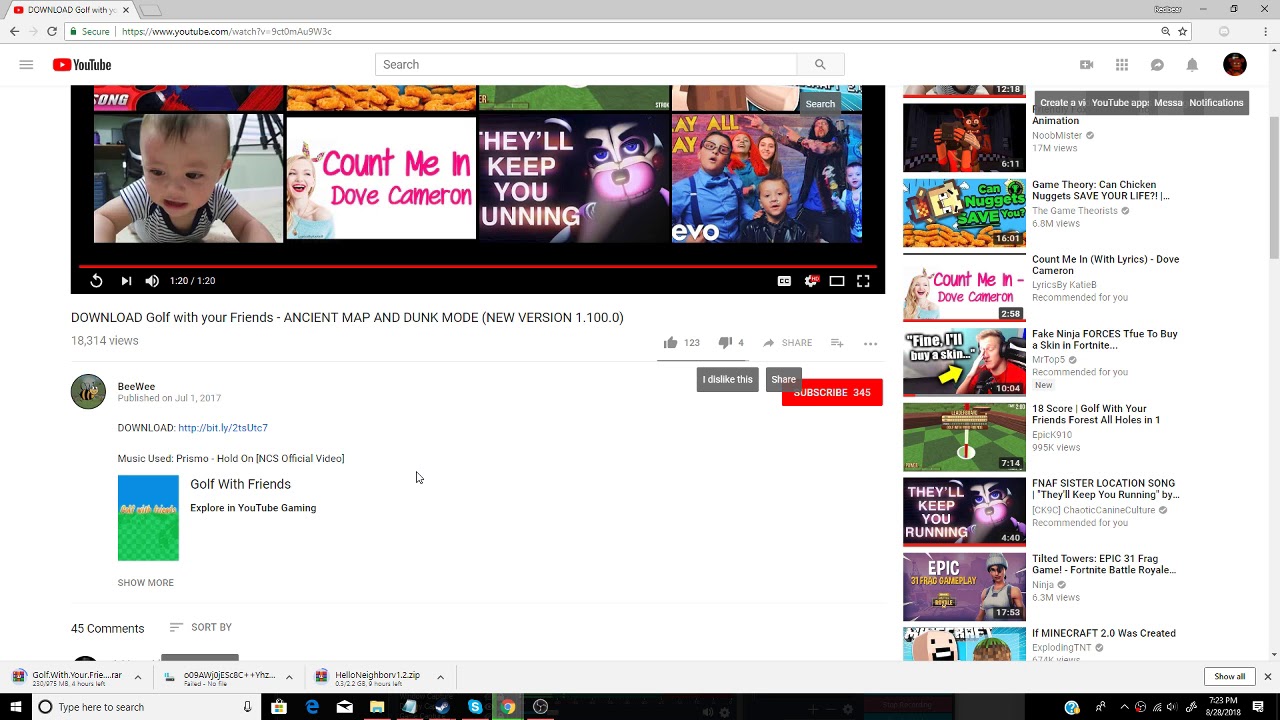Open the create a video camera icon
This screenshot has height=720, width=1280.
point(1086,65)
